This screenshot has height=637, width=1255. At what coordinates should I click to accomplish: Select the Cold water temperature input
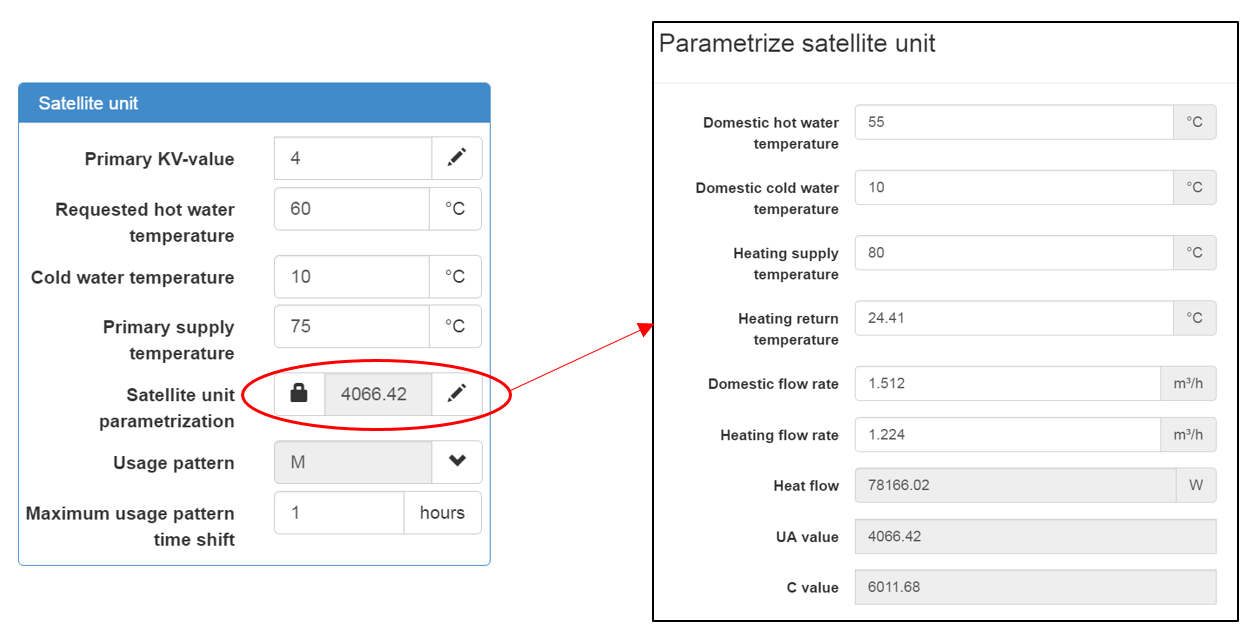tap(352, 277)
